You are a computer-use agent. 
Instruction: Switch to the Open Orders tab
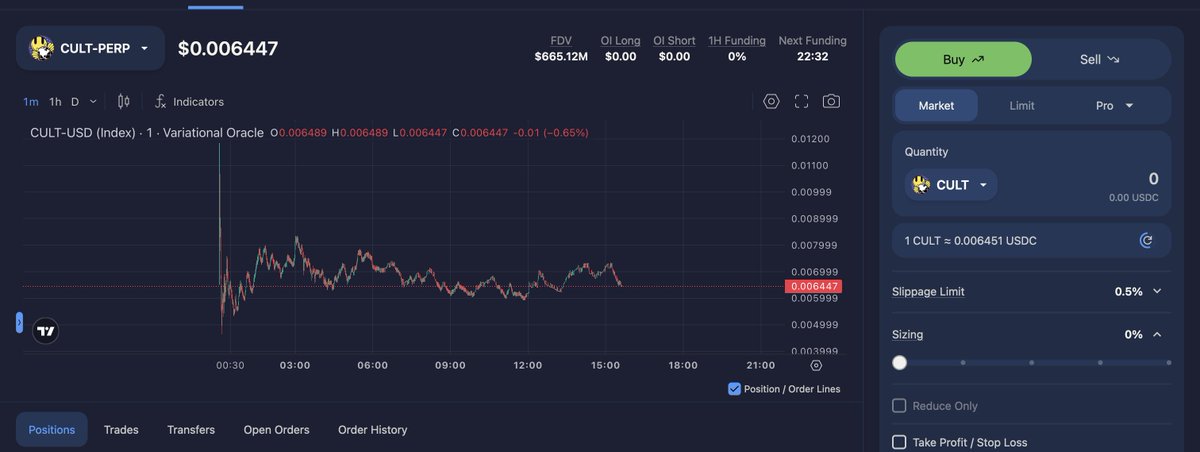coord(277,430)
